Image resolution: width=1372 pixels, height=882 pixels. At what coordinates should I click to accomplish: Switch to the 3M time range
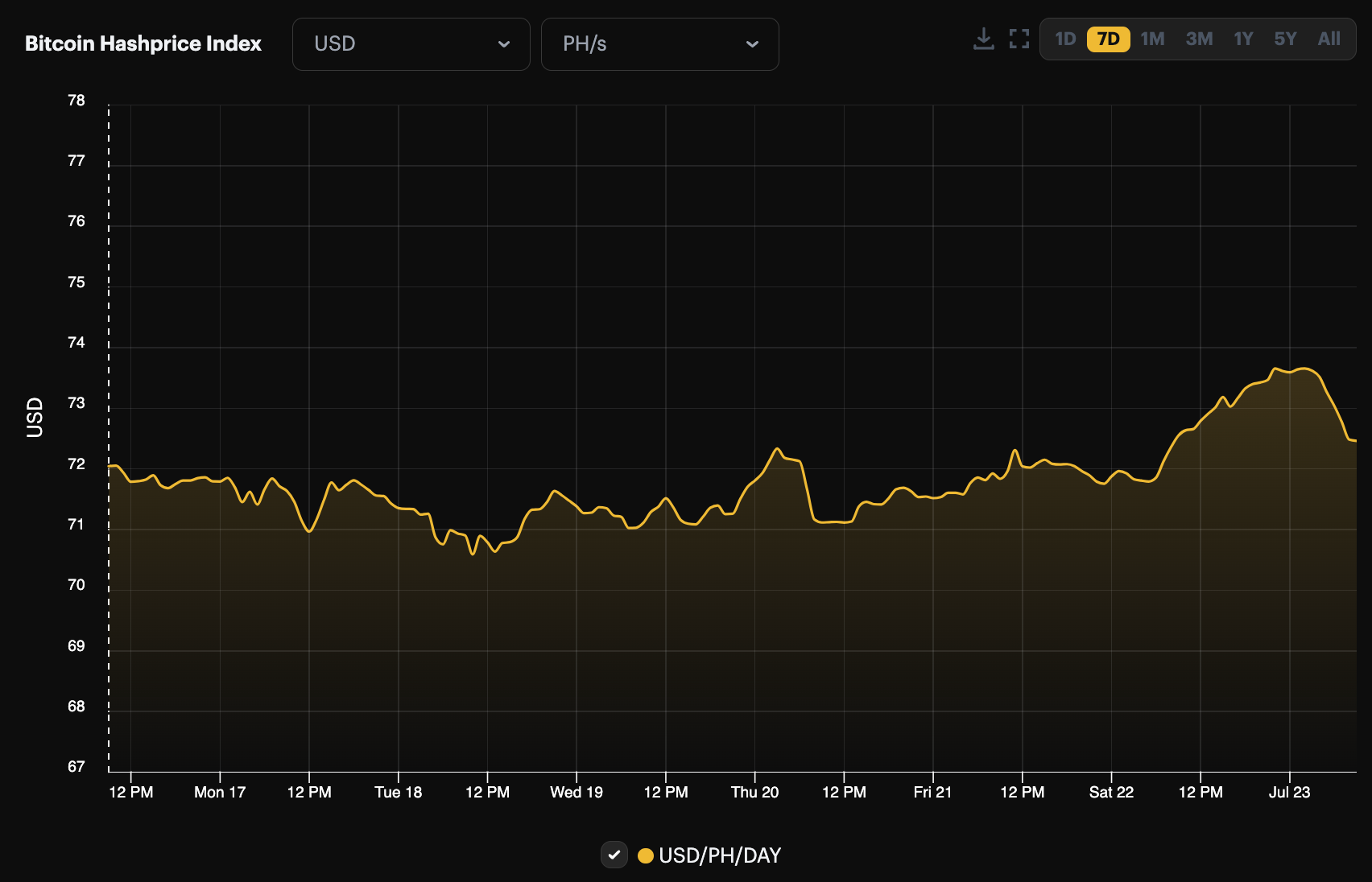pyautogui.click(x=1198, y=38)
